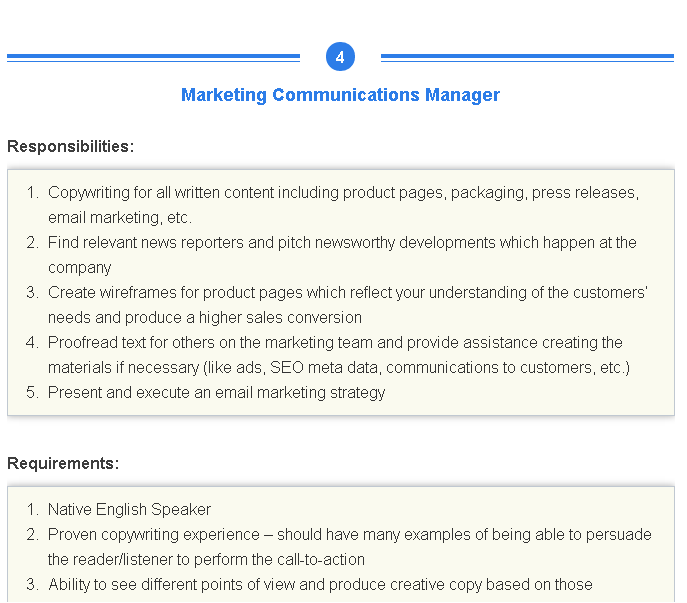The height and width of the screenshot is (603, 687).
Task: Select the create wireframes for product pages line
Action: point(348,292)
